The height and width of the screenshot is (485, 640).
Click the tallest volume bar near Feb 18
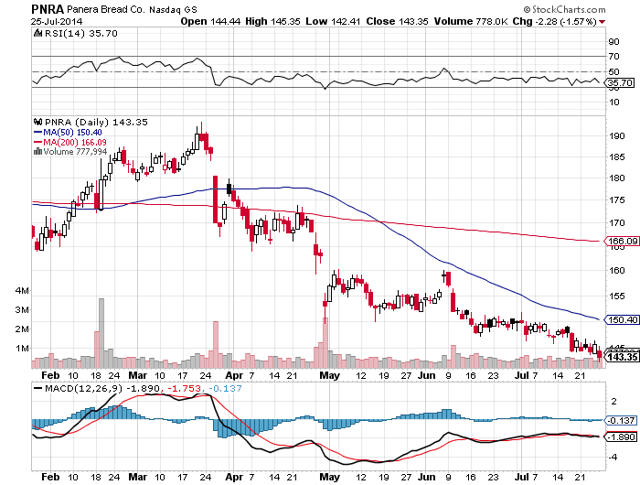coord(101,333)
